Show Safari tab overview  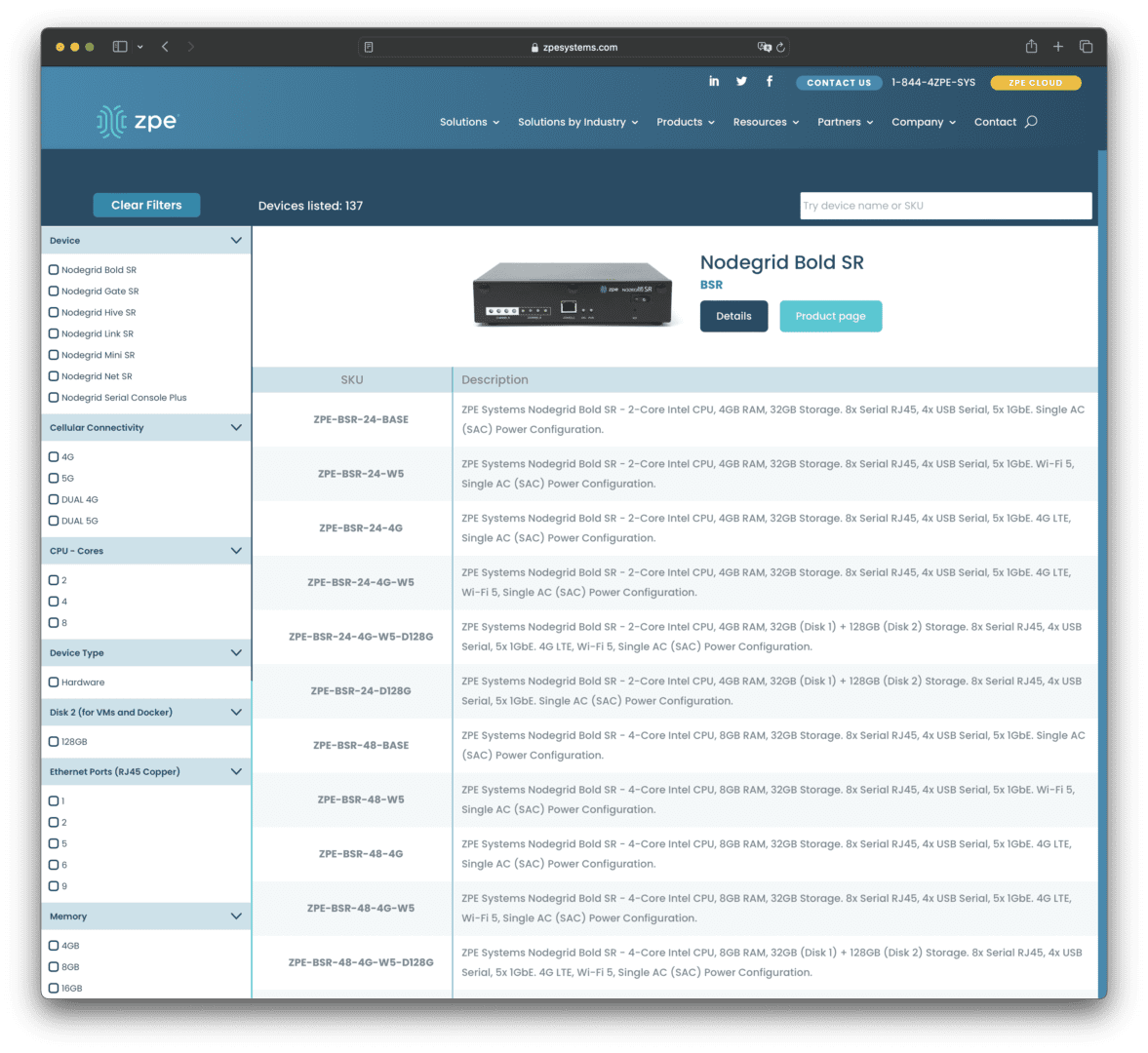1086,47
